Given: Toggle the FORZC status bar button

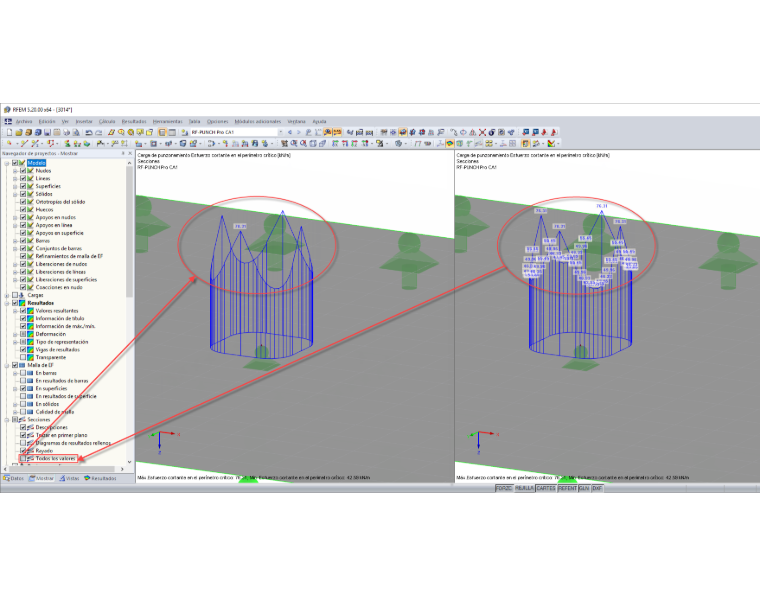Looking at the screenshot, I should pyautogui.click(x=504, y=488).
